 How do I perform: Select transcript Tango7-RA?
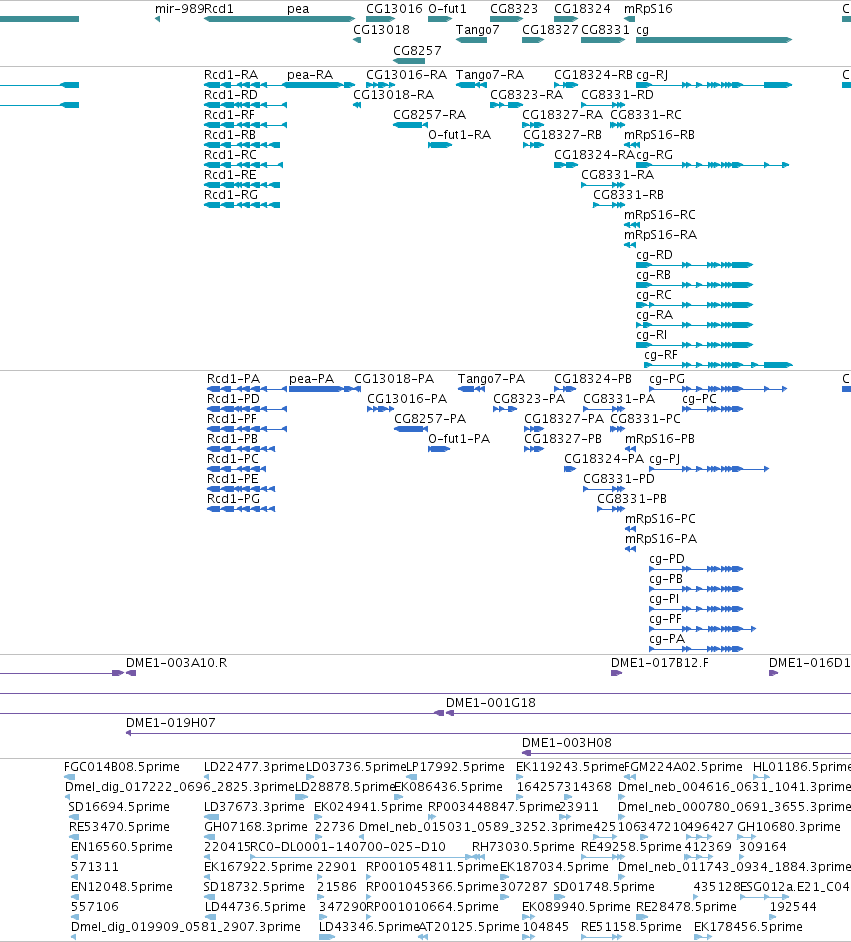pos(489,75)
